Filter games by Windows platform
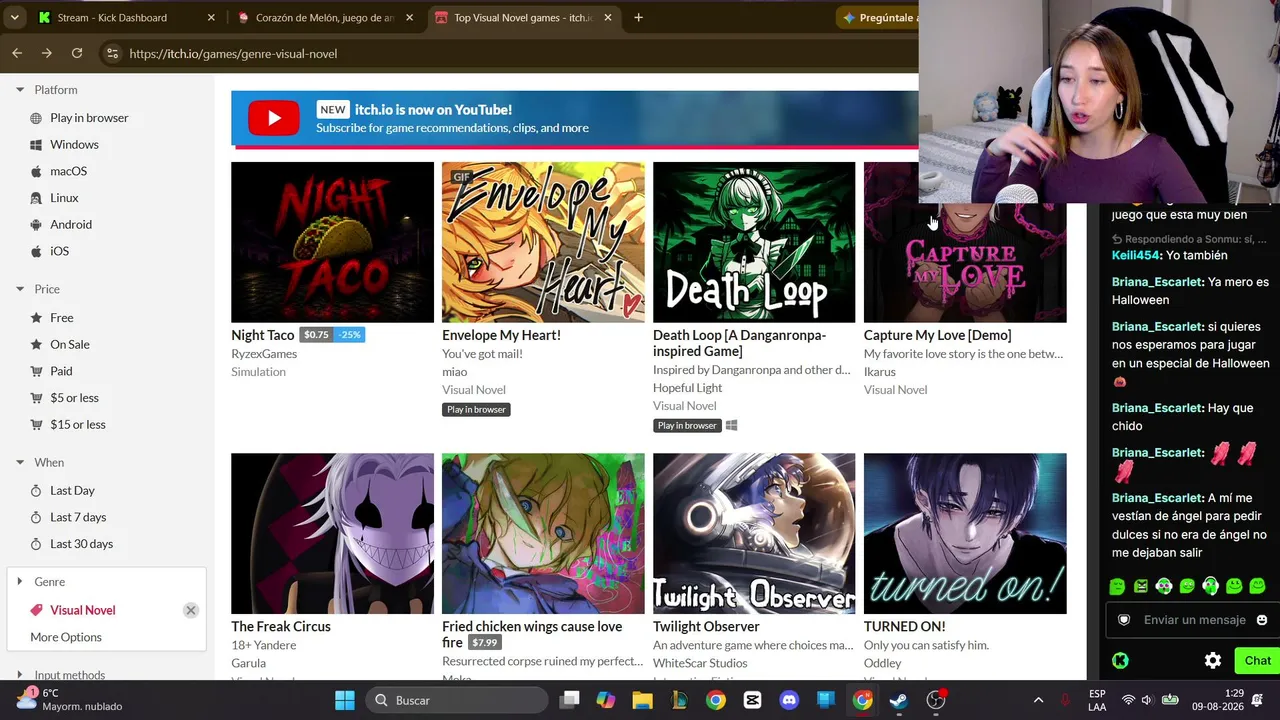 (74, 144)
